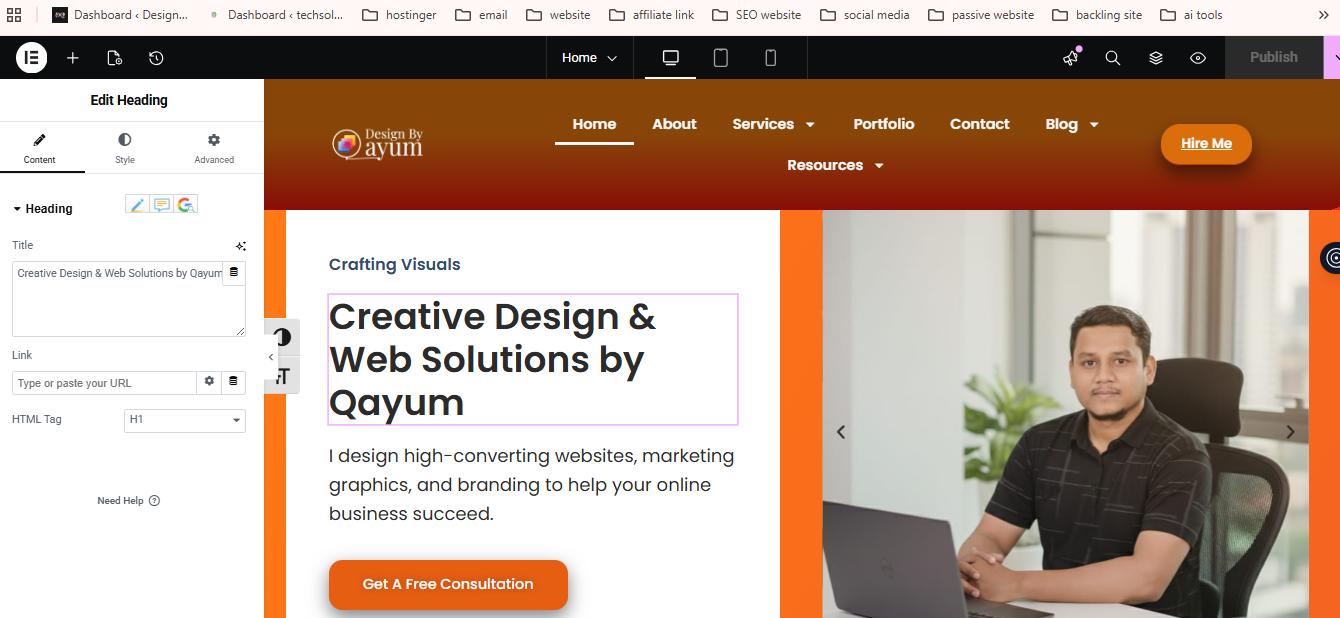Image resolution: width=1340 pixels, height=618 pixels.
Task: Click the Link URL input field
Action: pos(104,383)
